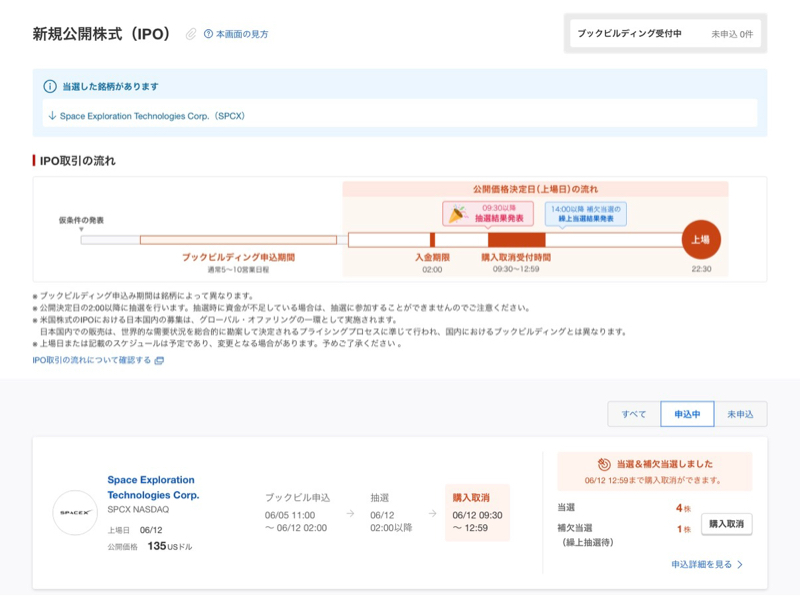800x596 pixels.
Task: Click the 新規公開株式(IPO) page title
Action: tap(101, 34)
